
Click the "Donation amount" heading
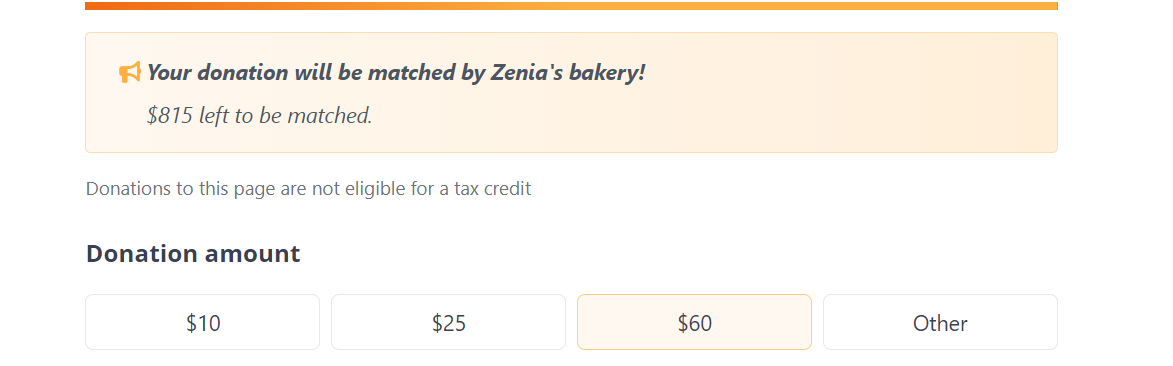pos(193,254)
